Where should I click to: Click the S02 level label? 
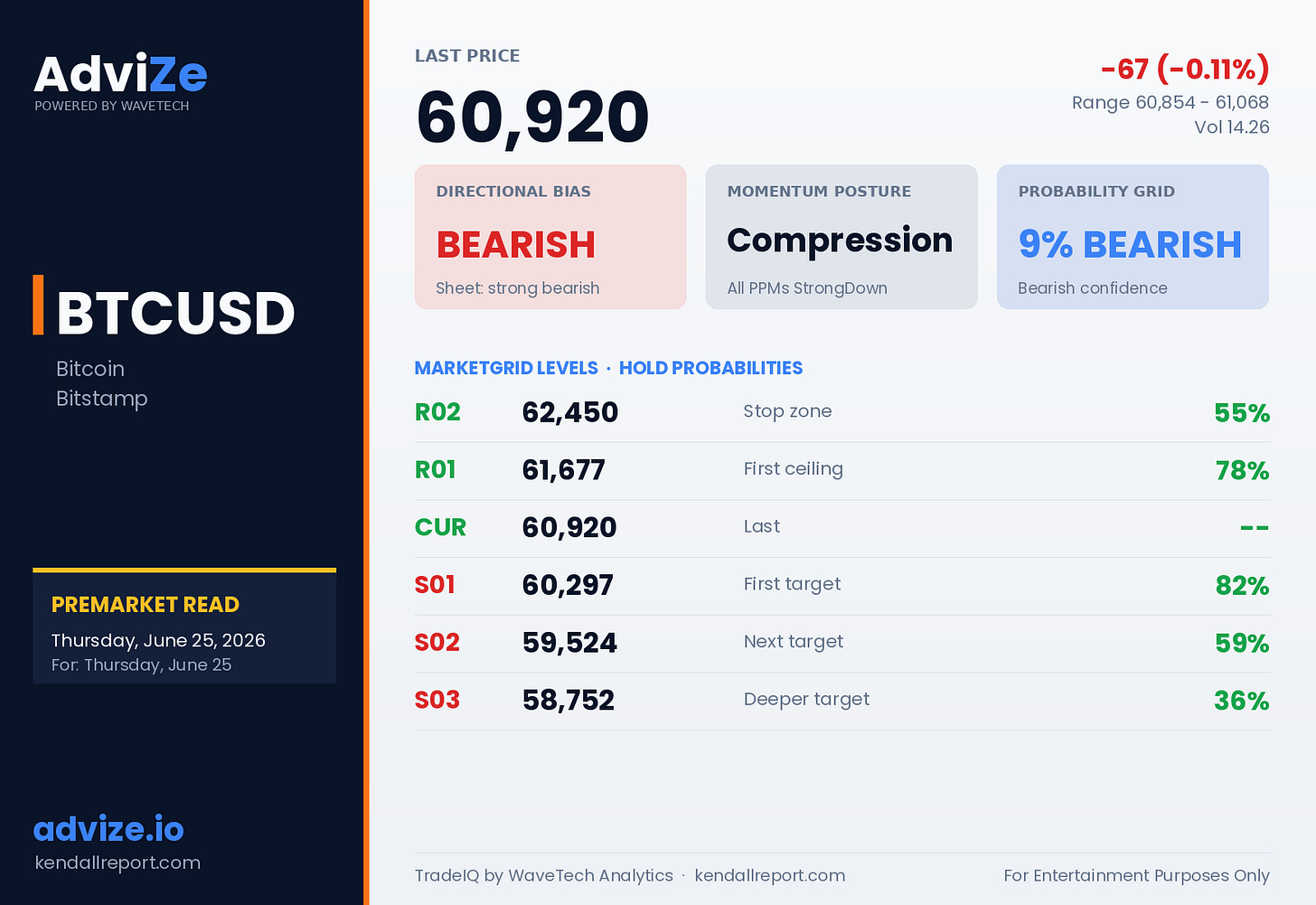click(437, 643)
